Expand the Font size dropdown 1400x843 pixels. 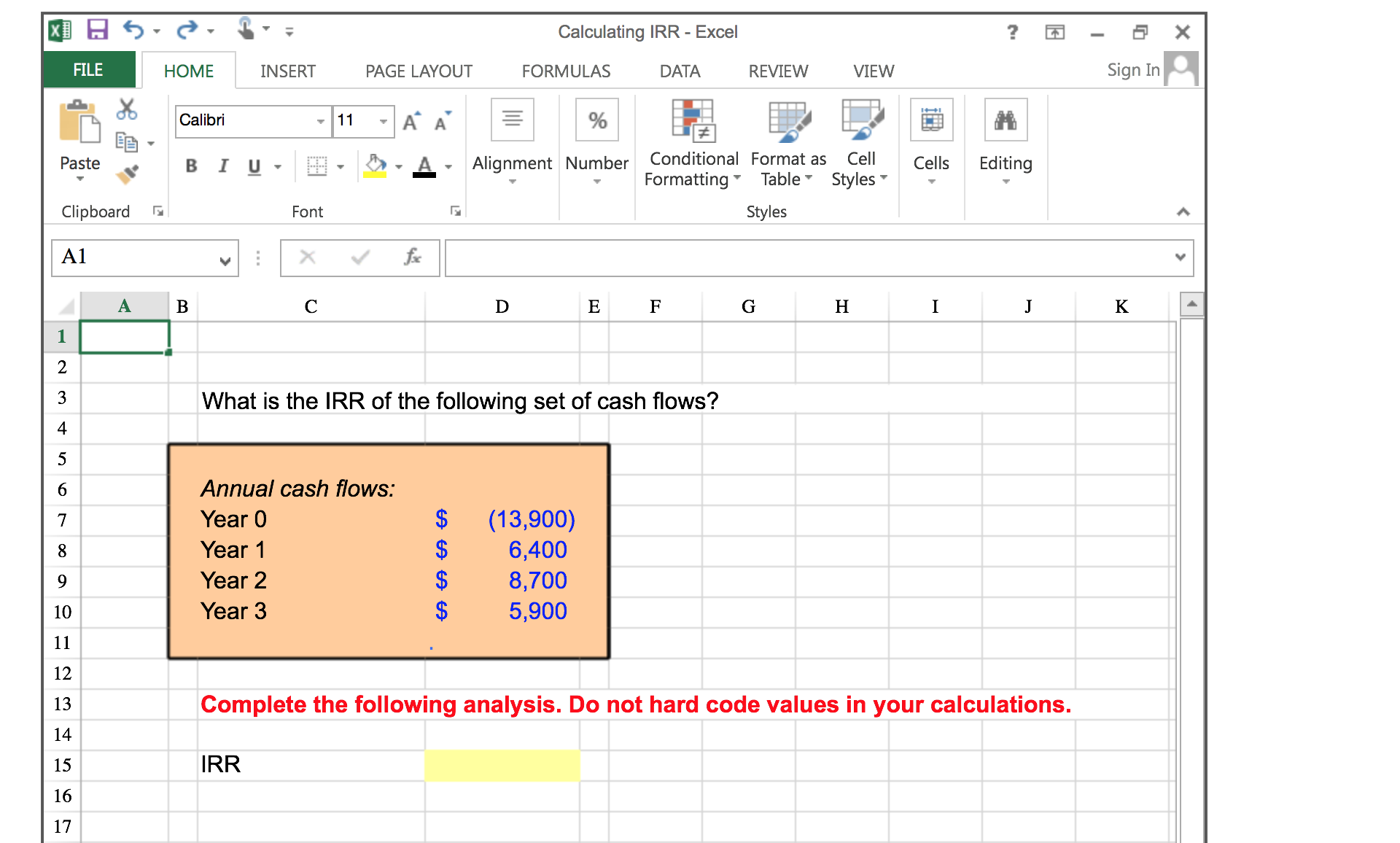[x=384, y=121]
